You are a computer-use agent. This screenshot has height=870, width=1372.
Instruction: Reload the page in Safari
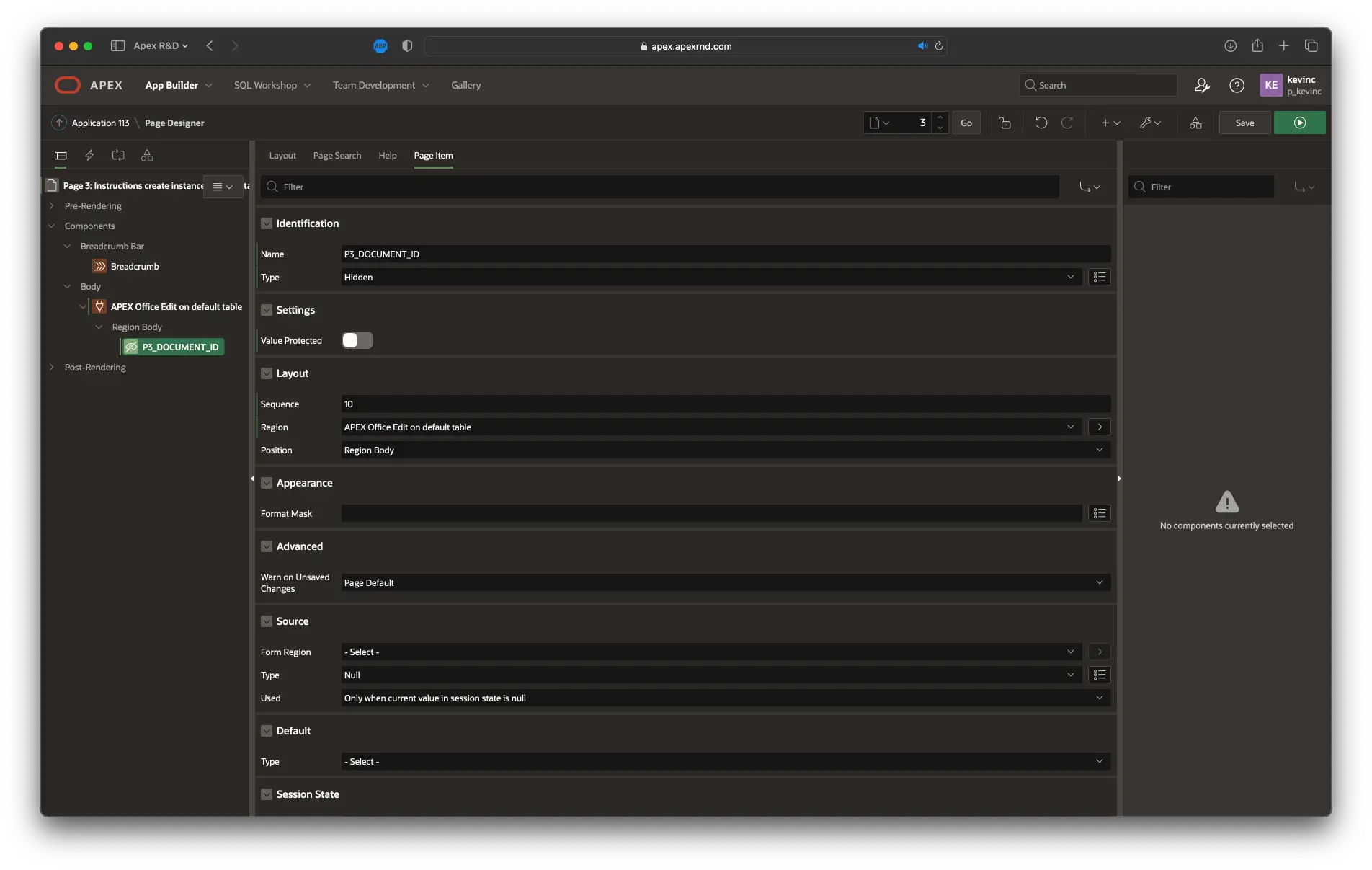pyautogui.click(x=939, y=46)
